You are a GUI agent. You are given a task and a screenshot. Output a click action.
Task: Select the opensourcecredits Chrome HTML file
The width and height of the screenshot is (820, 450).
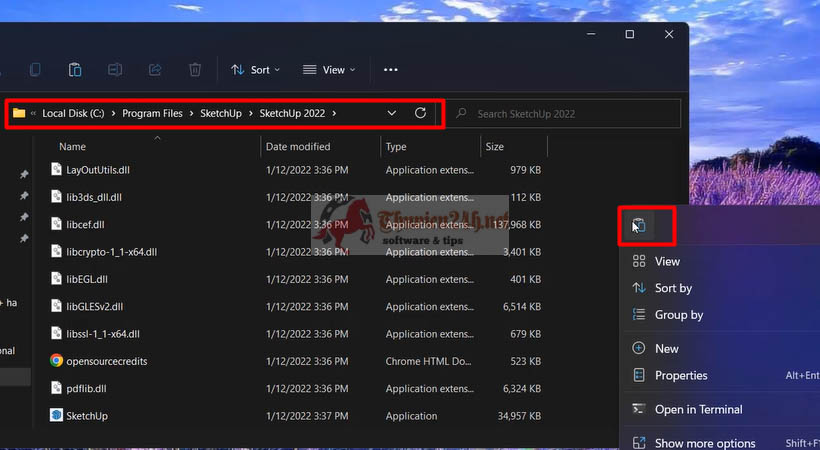pos(295,361)
